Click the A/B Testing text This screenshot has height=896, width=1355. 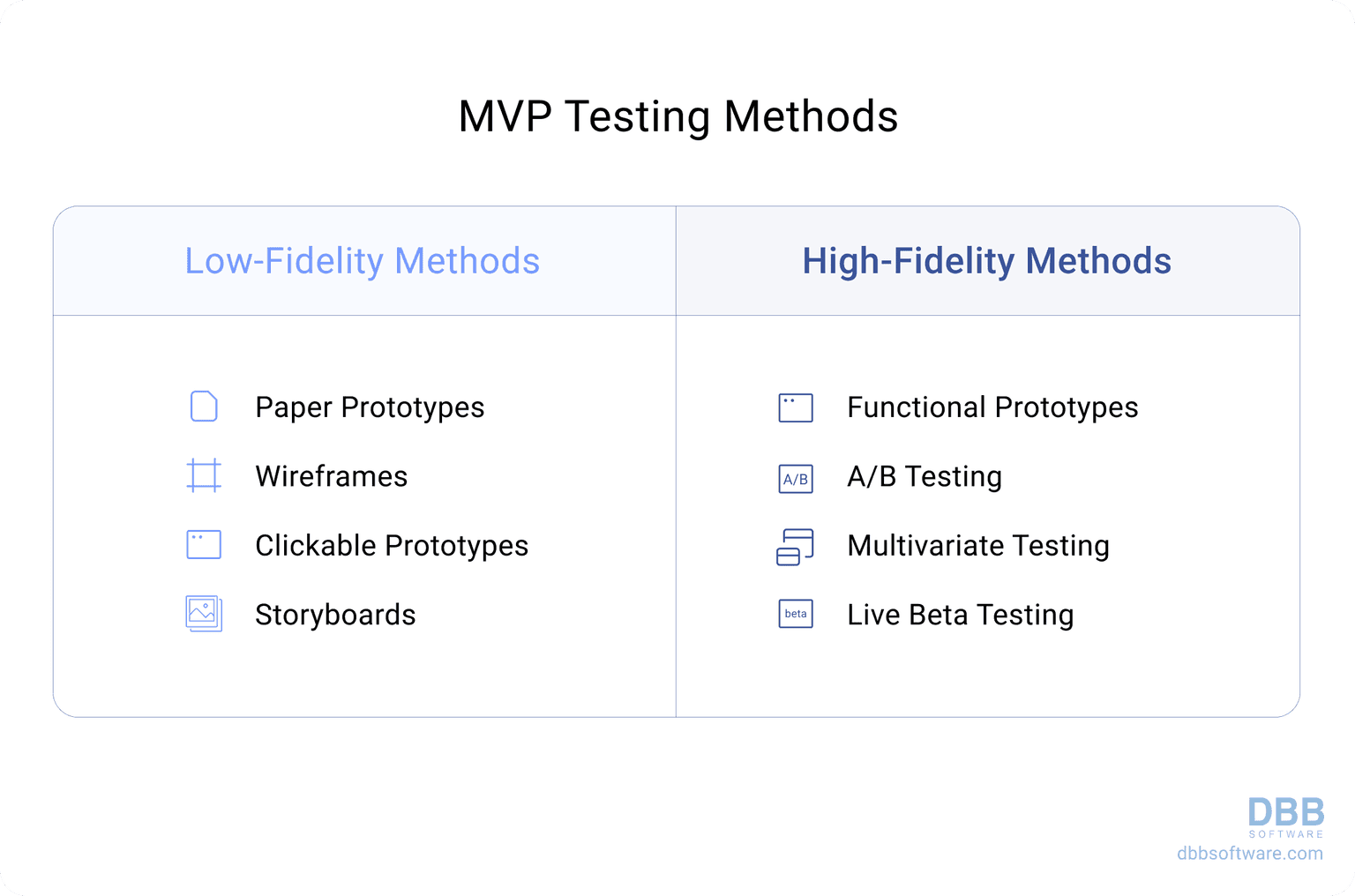[924, 476]
